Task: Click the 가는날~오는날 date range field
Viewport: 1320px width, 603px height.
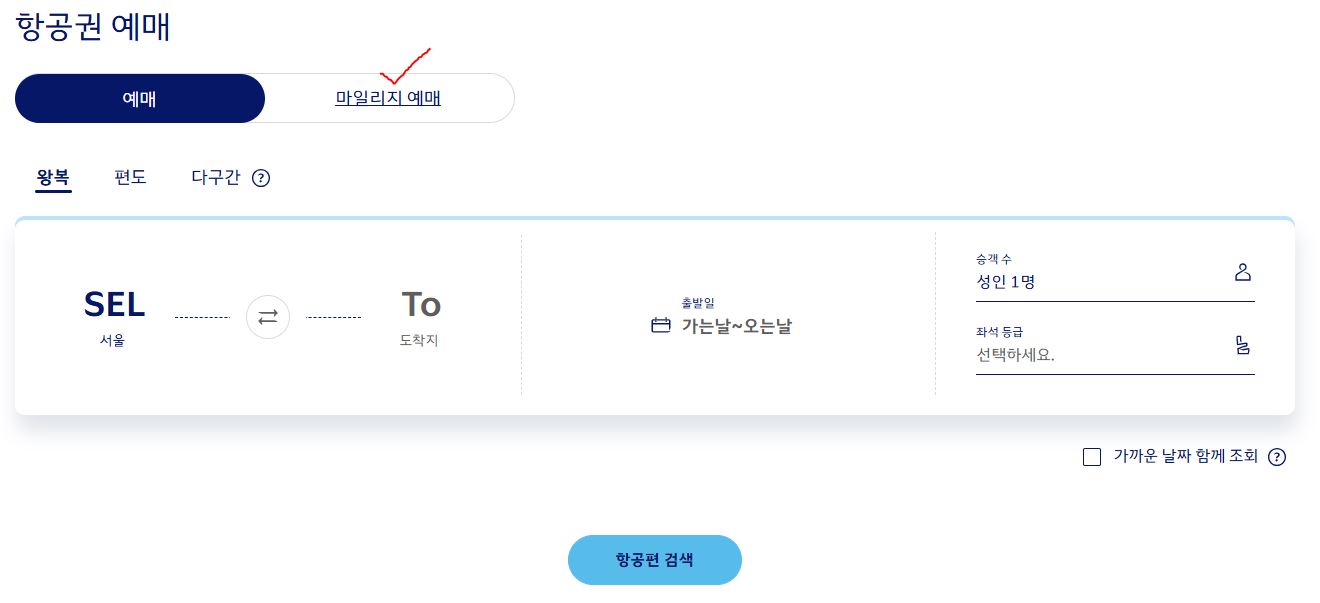Action: pos(737,325)
